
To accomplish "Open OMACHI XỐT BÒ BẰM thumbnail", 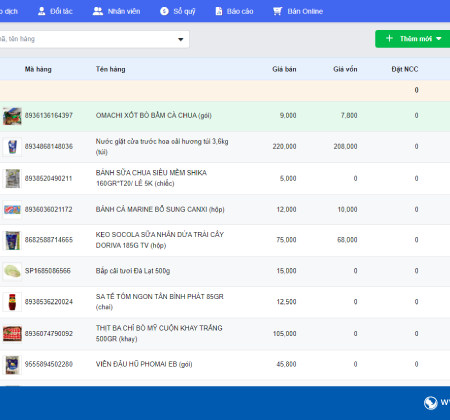I will click(x=12, y=116).
